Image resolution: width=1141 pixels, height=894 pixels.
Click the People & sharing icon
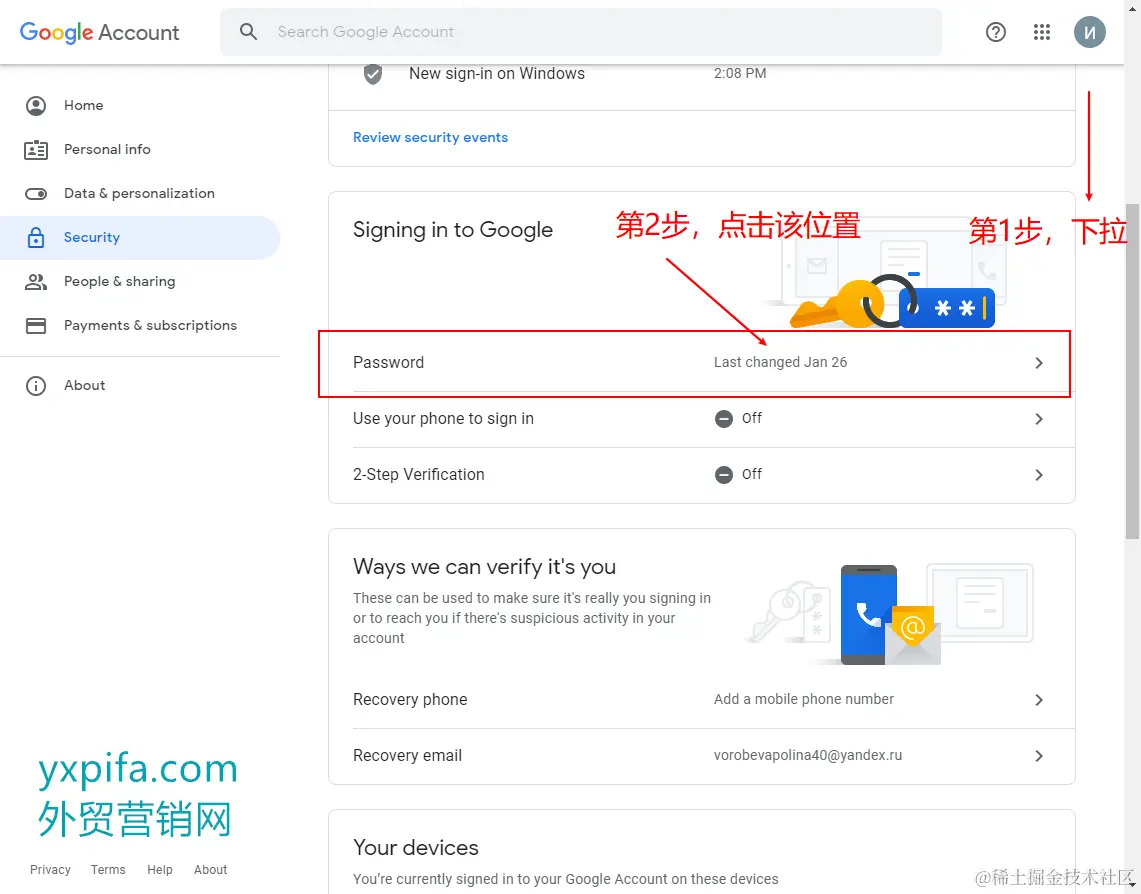click(36, 282)
